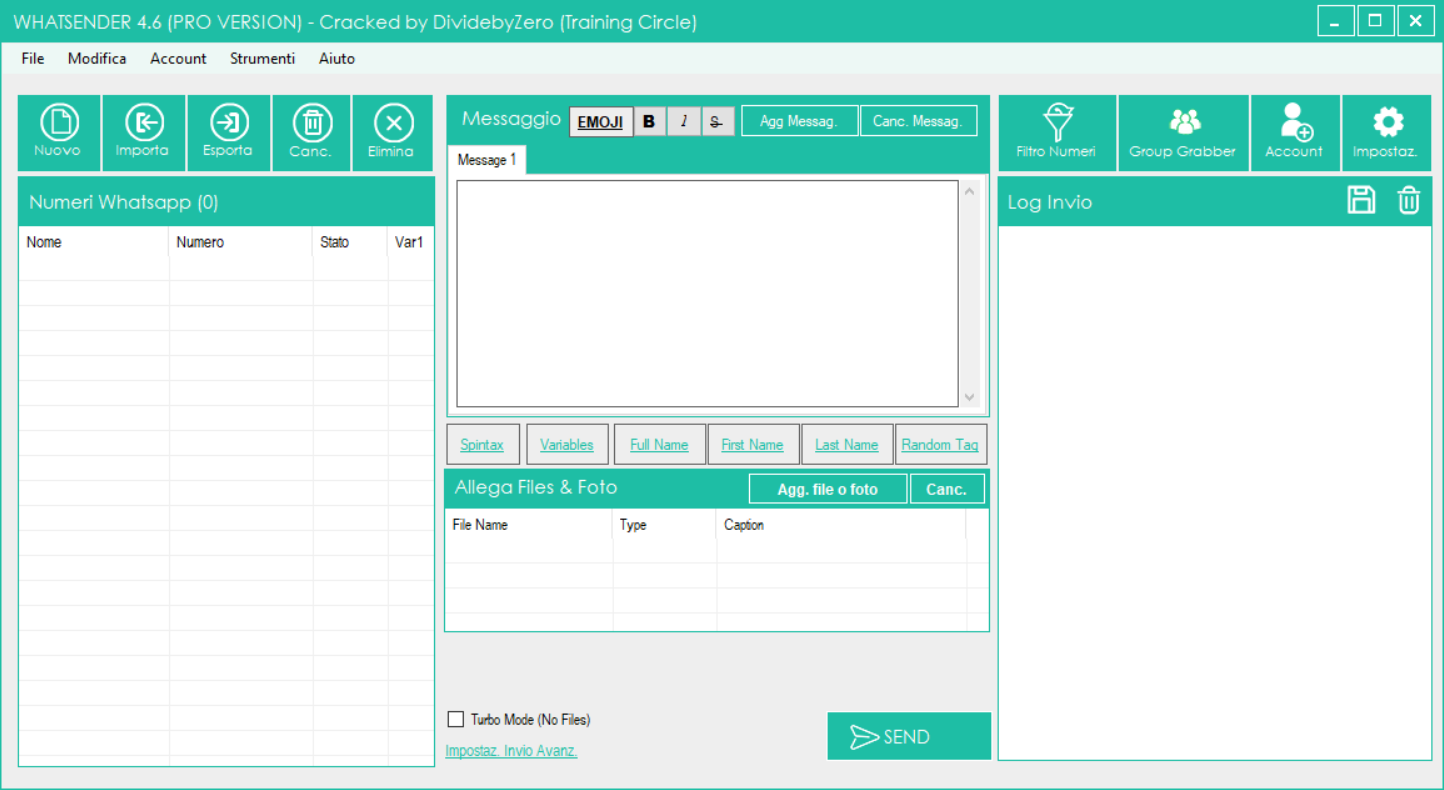Insert the Full Name tag
This screenshot has width=1444, height=790.
click(659, 445)
